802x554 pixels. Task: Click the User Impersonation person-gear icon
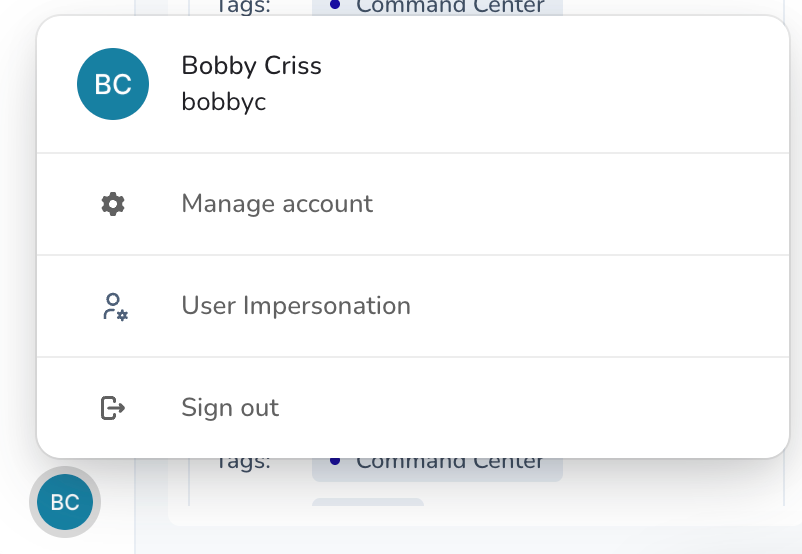pos(115,306)
